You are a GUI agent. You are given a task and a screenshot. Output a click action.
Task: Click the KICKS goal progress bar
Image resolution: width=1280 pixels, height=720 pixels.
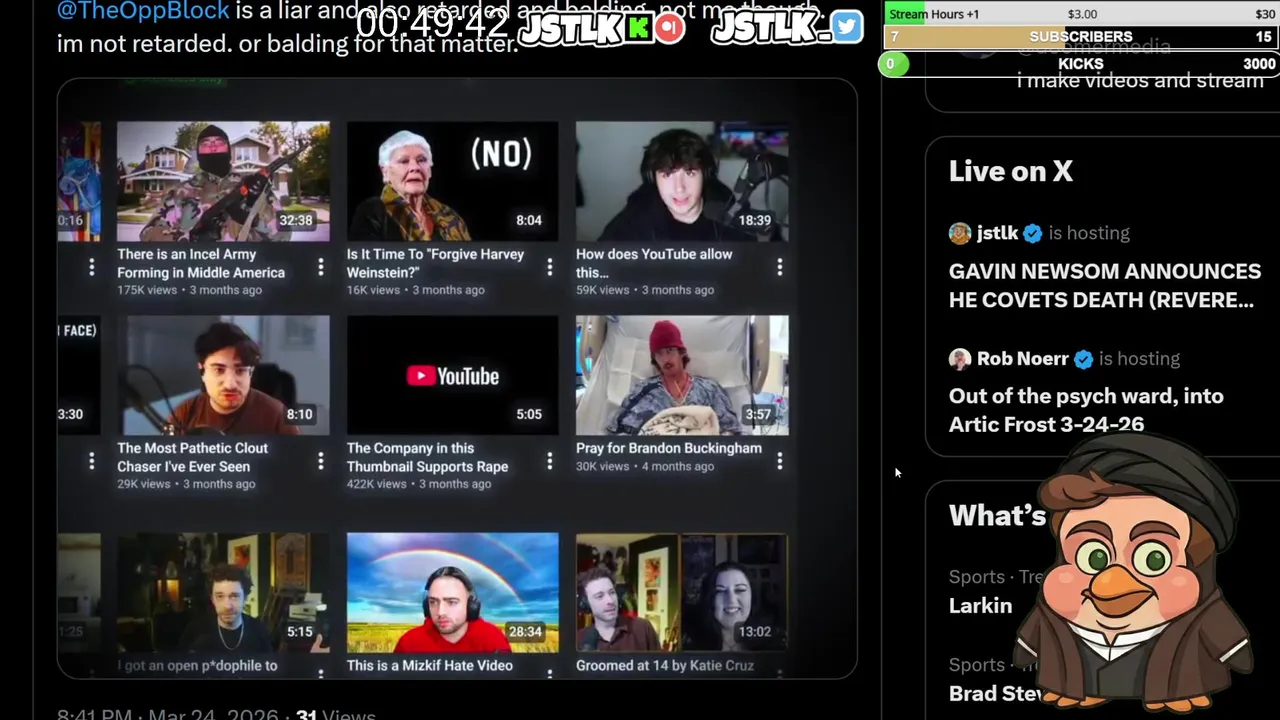(x=1079, y=64)
